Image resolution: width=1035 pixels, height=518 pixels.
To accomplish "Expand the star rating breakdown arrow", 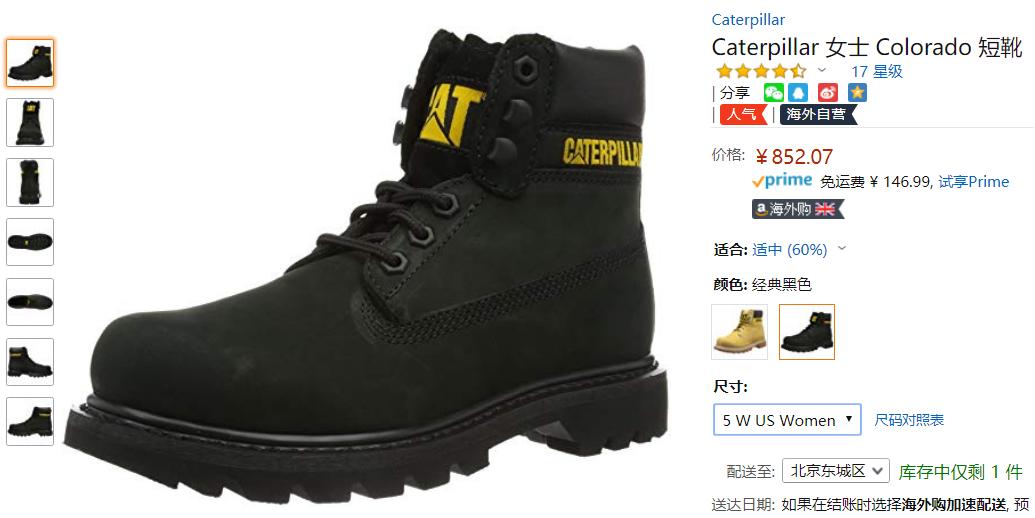I will coord(822,70).
